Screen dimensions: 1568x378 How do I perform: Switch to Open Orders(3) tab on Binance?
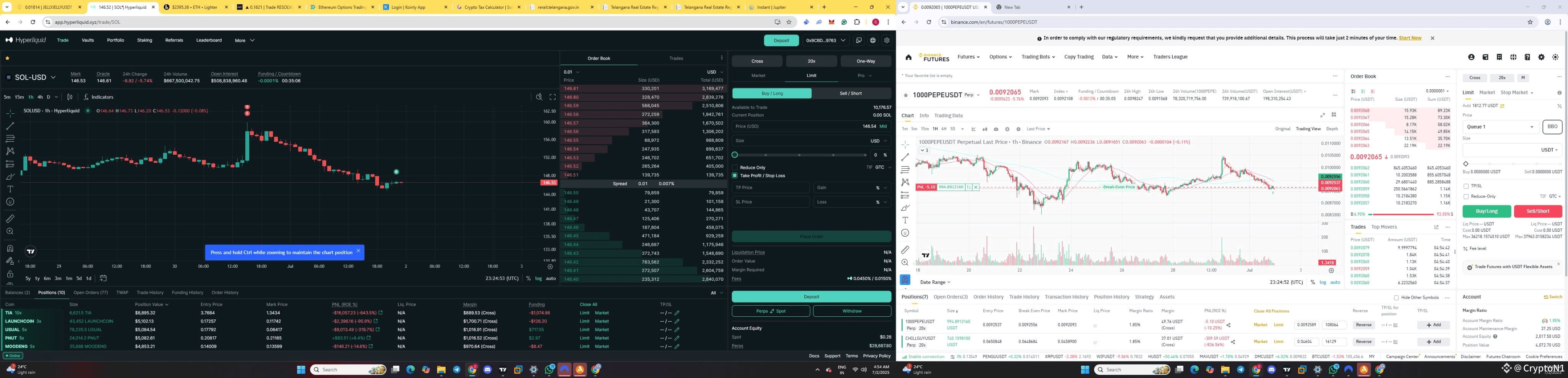pos(950,297)
